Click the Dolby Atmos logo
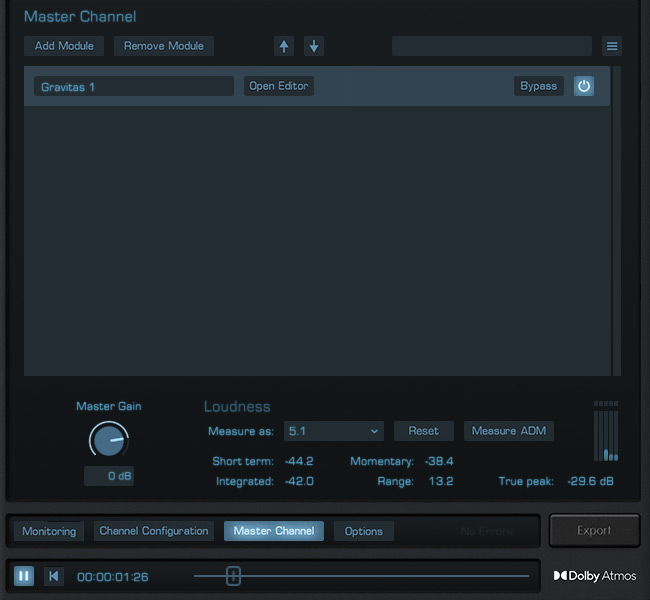This screenshot has height=600, width=650. 595,576
